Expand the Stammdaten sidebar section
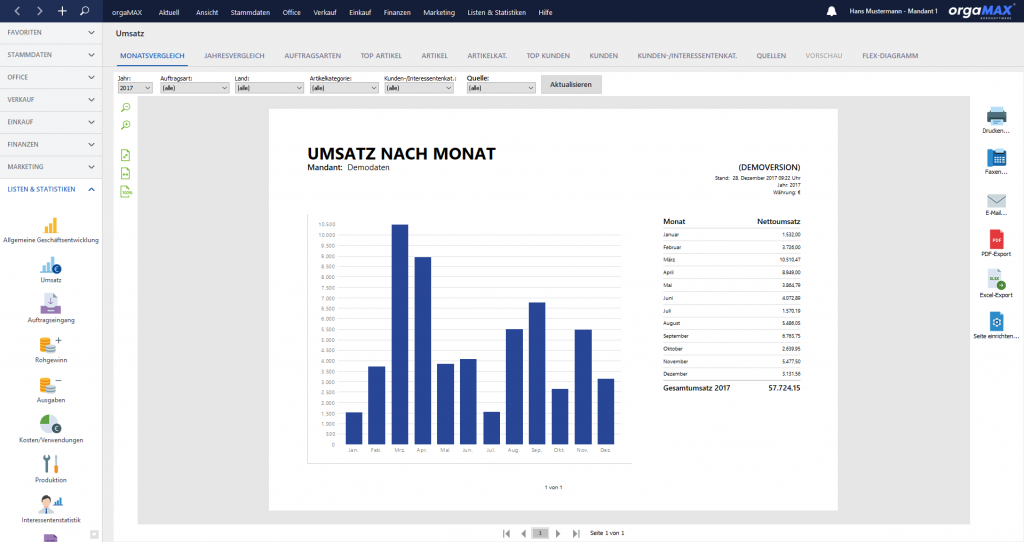The height and width of the screenshot is (542, 1024). tap(51, 55)
